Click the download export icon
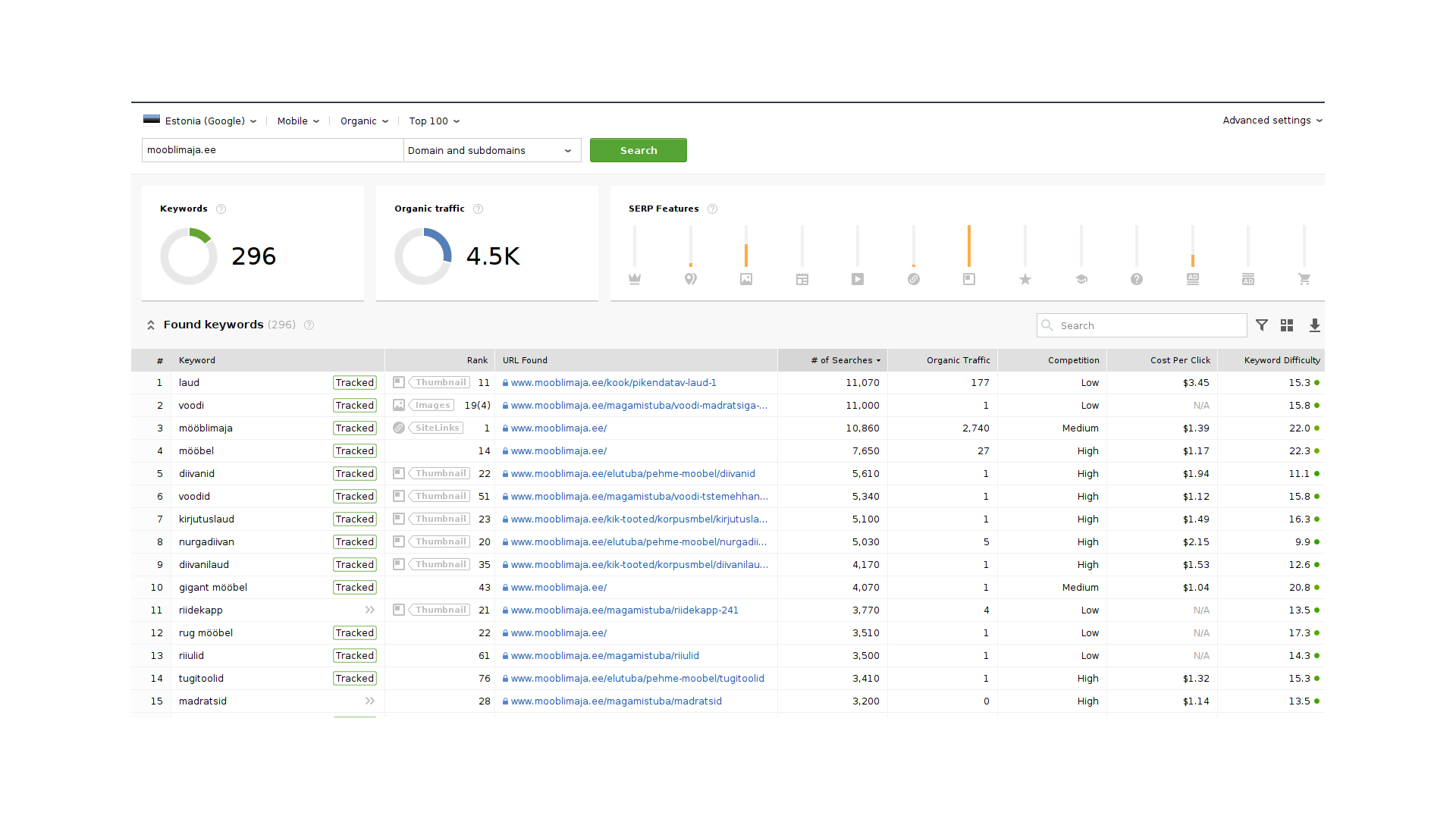The image size is (1456, 819). (1315, 325)
